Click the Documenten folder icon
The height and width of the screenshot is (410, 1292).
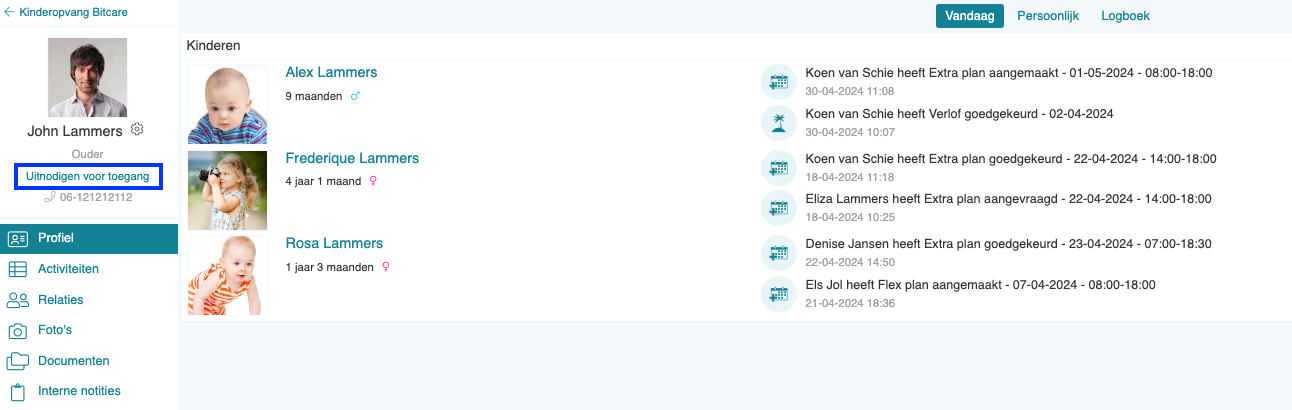tap(17, 361)
